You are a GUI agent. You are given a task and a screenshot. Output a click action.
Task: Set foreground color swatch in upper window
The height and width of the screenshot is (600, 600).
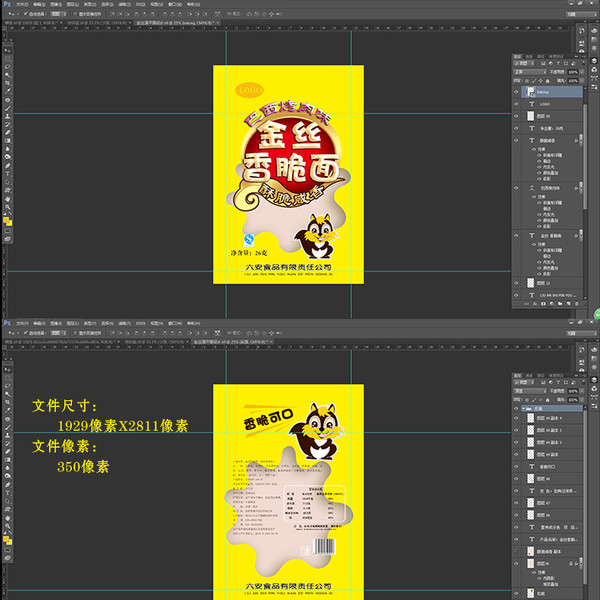click(6, 220)
